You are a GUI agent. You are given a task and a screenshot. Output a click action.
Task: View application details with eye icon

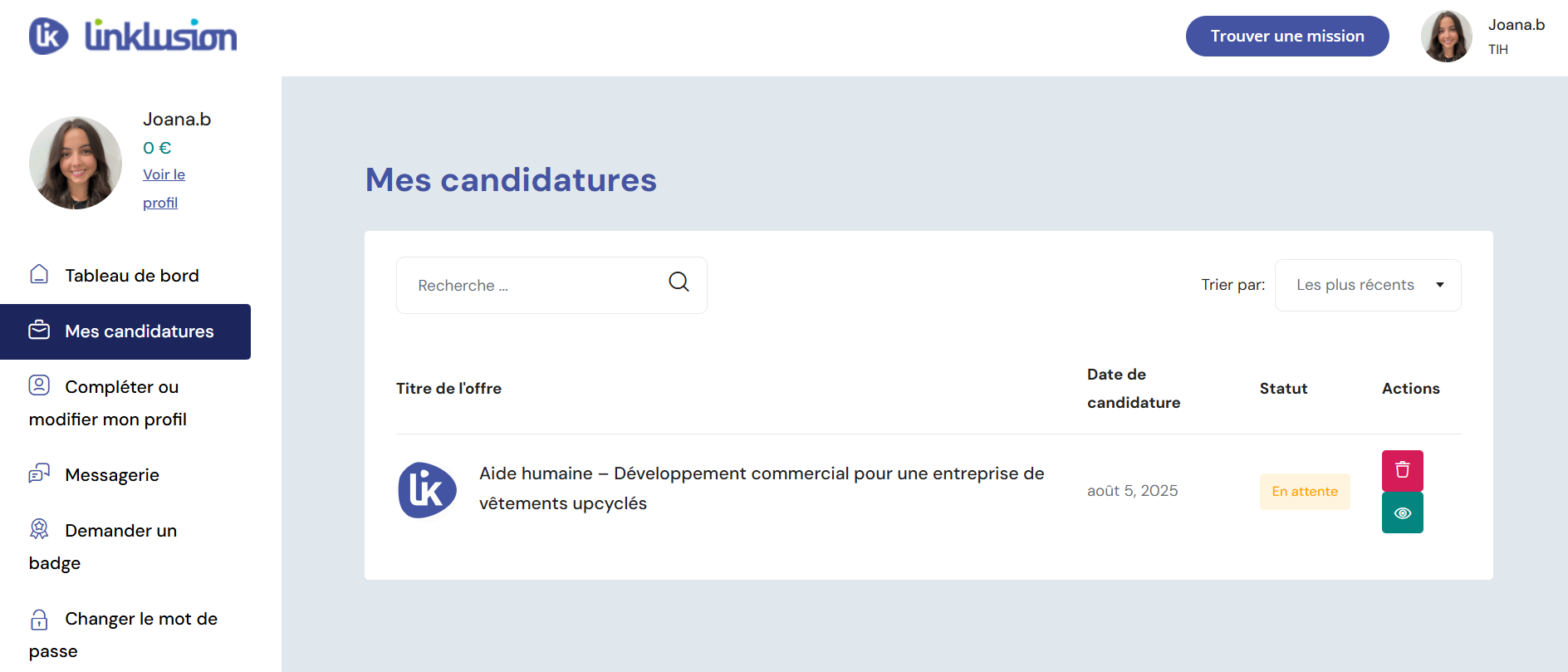pos(1402,513)
